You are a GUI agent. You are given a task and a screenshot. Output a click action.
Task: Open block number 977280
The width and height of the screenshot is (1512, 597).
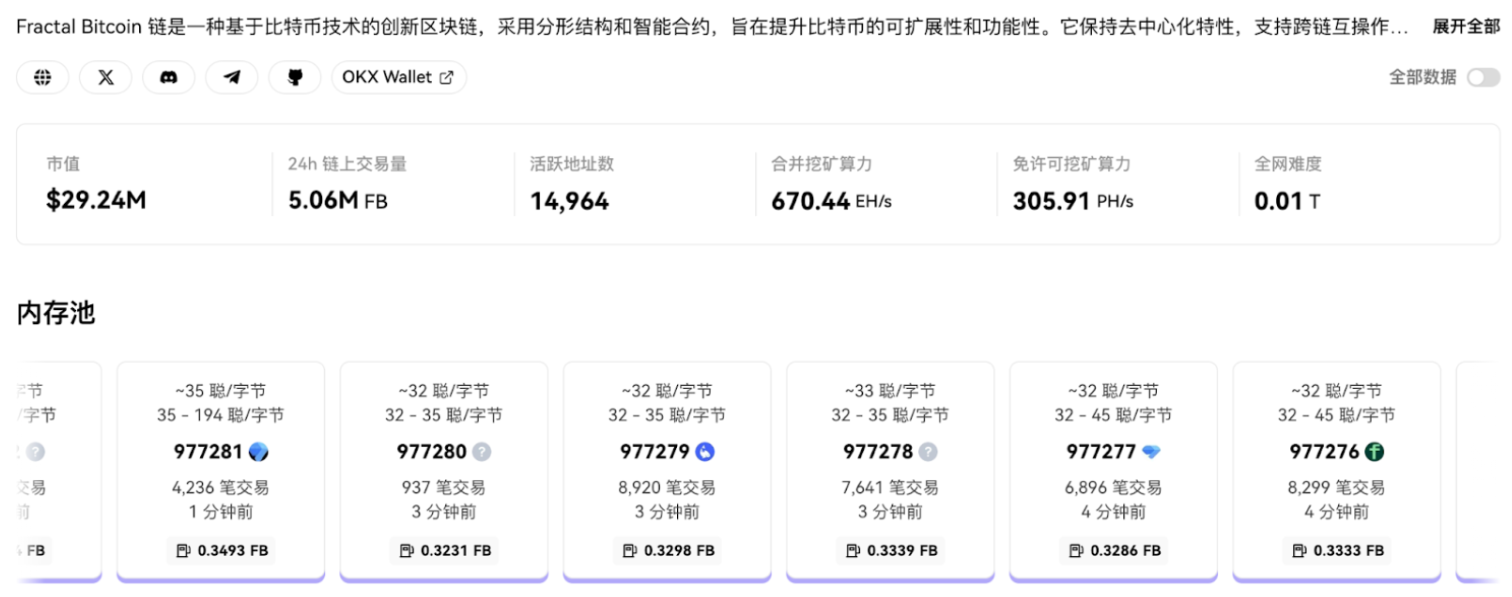pyautogui.click(x=432, y=452)
